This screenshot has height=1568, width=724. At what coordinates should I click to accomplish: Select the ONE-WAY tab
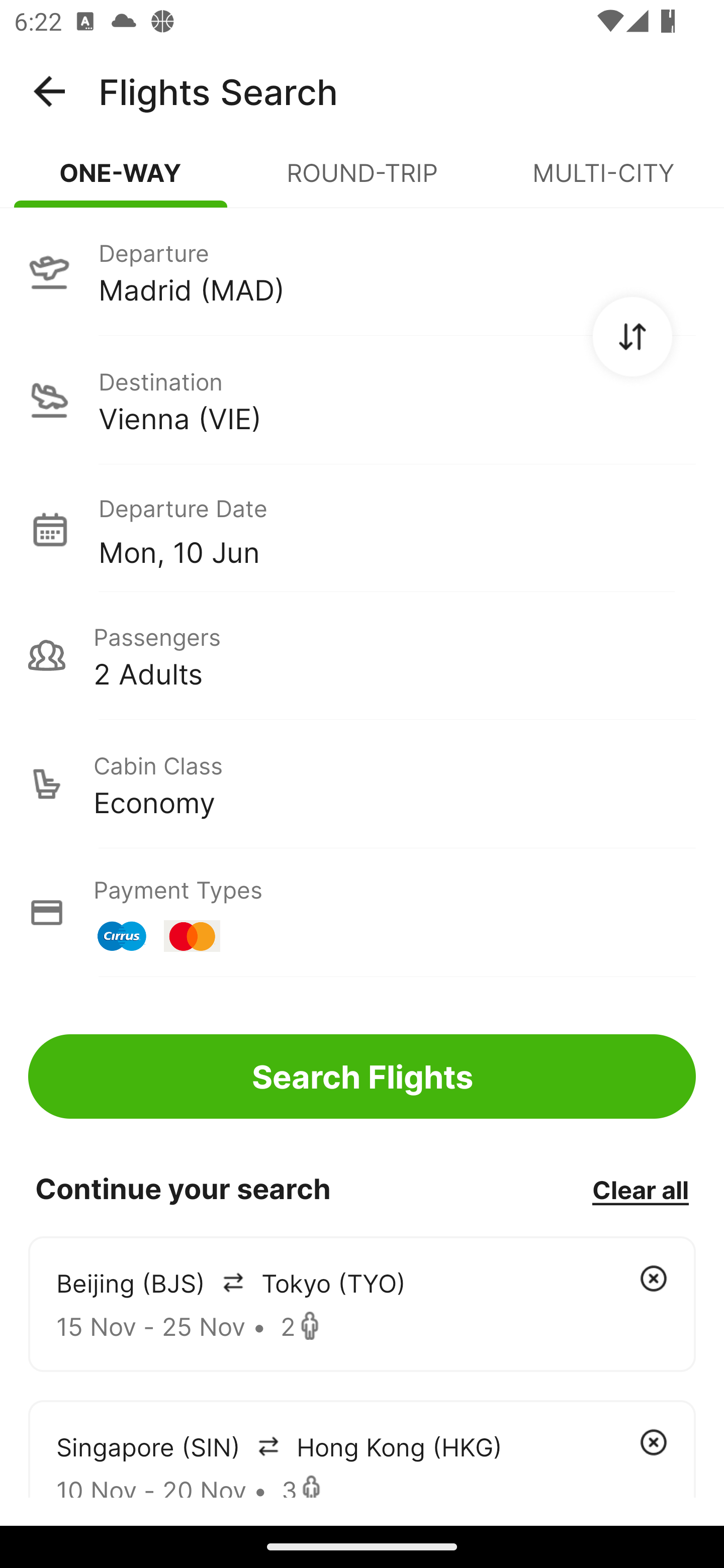pos(121,173)
